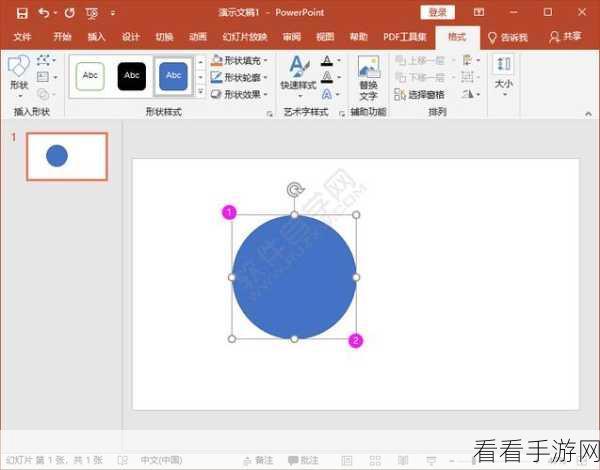Click the text effects A icon
Screen dimensions: 600x470
coord(327,94)
